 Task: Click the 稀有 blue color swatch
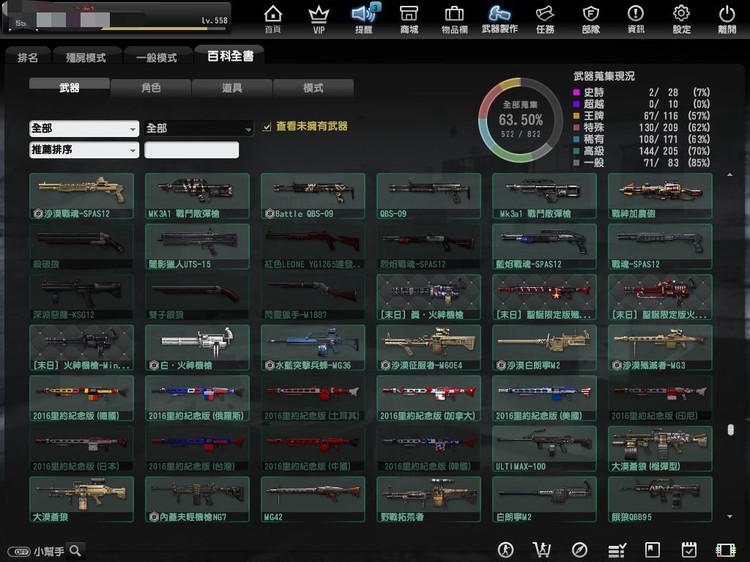pos(576,139)
